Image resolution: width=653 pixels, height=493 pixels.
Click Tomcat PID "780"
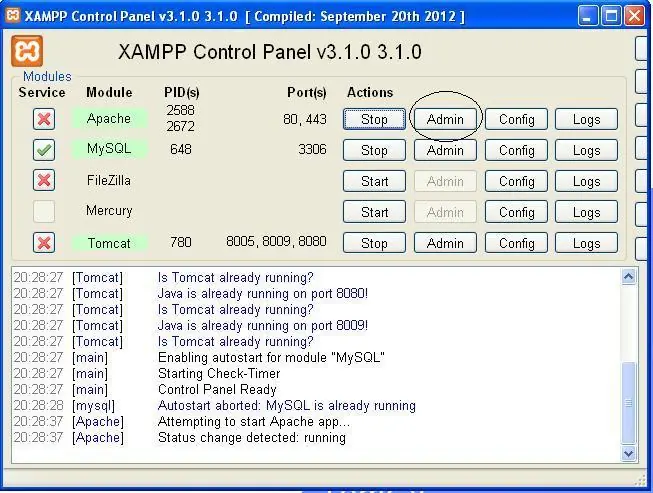(180, 242)
